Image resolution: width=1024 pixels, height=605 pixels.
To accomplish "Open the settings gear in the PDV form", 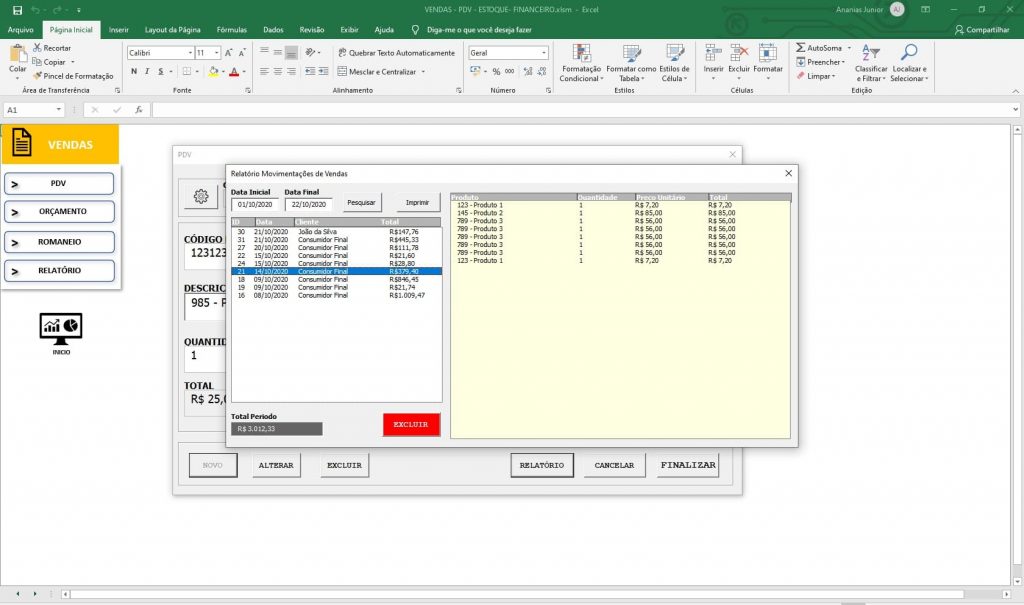I will 201,196.
